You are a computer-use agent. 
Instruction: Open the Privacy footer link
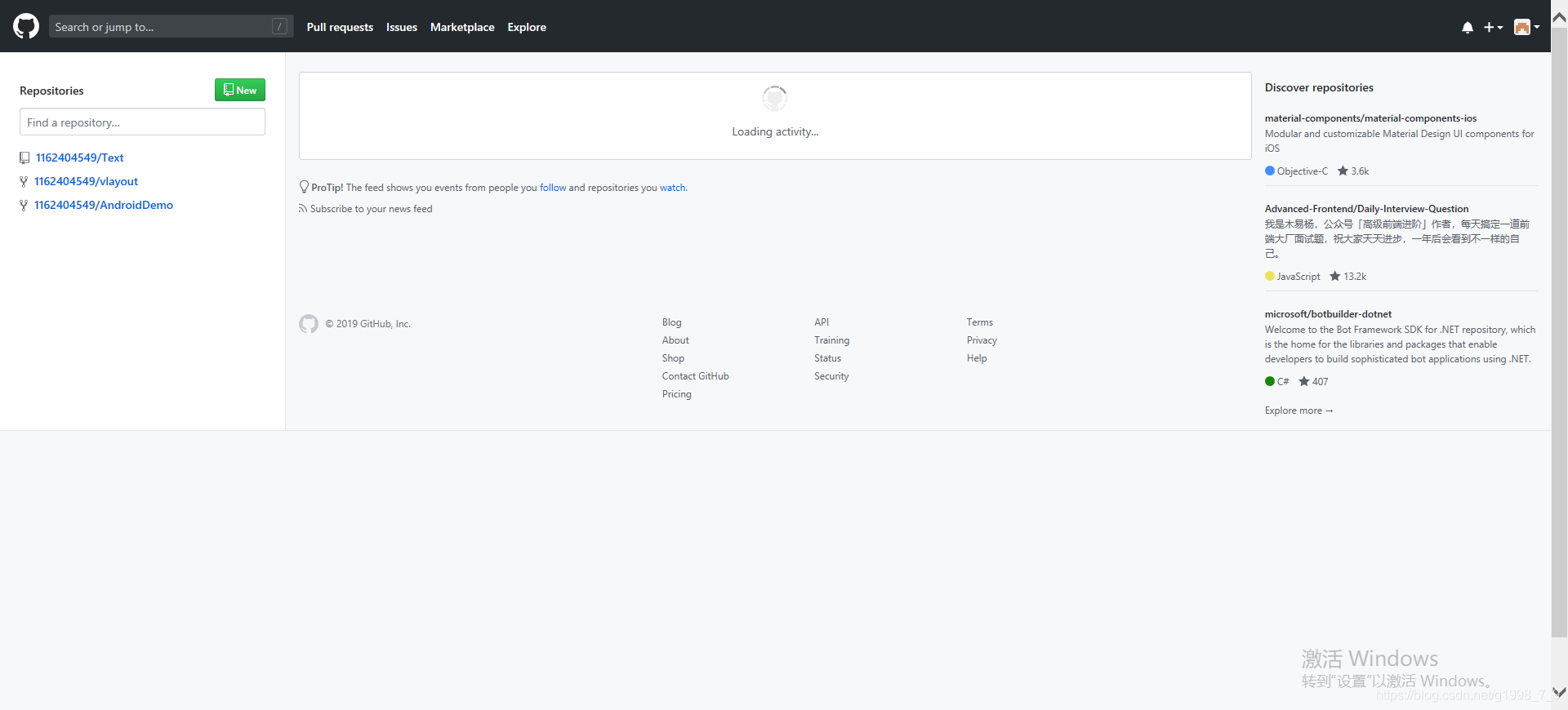tap(982, 340)
